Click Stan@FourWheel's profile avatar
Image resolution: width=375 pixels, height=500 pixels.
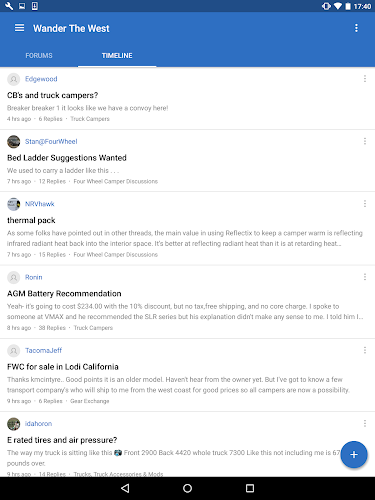tap(14, 142)
